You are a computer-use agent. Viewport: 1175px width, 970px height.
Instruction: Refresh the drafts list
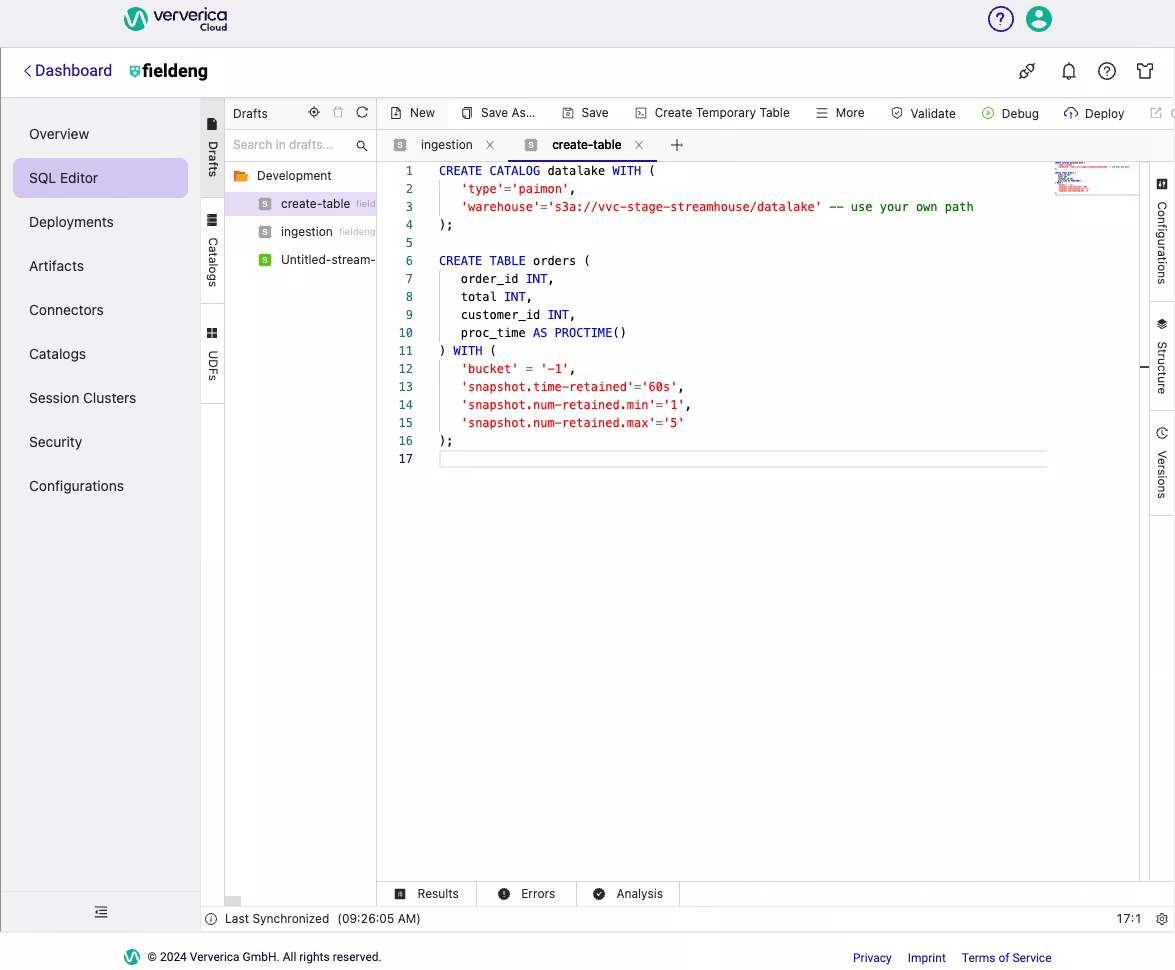362,112
